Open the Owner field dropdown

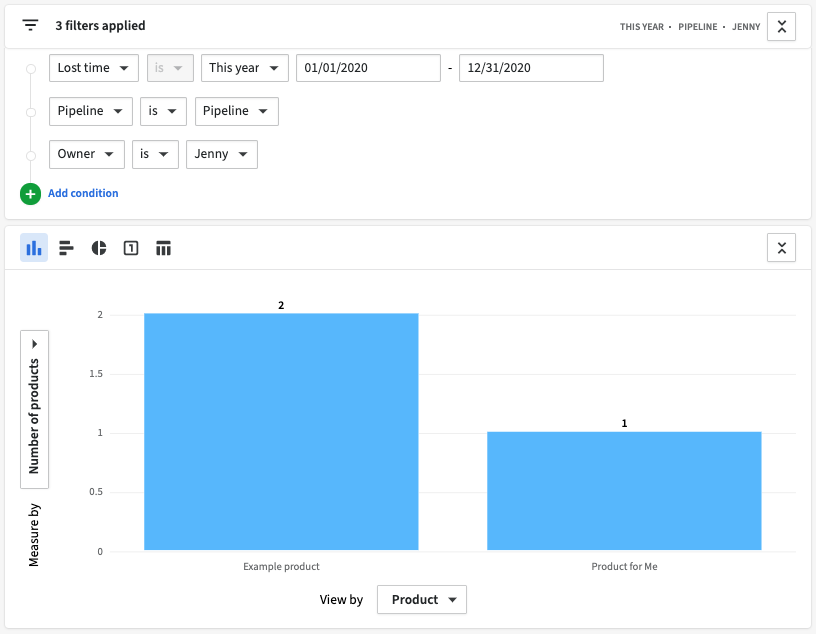(87, 155)
